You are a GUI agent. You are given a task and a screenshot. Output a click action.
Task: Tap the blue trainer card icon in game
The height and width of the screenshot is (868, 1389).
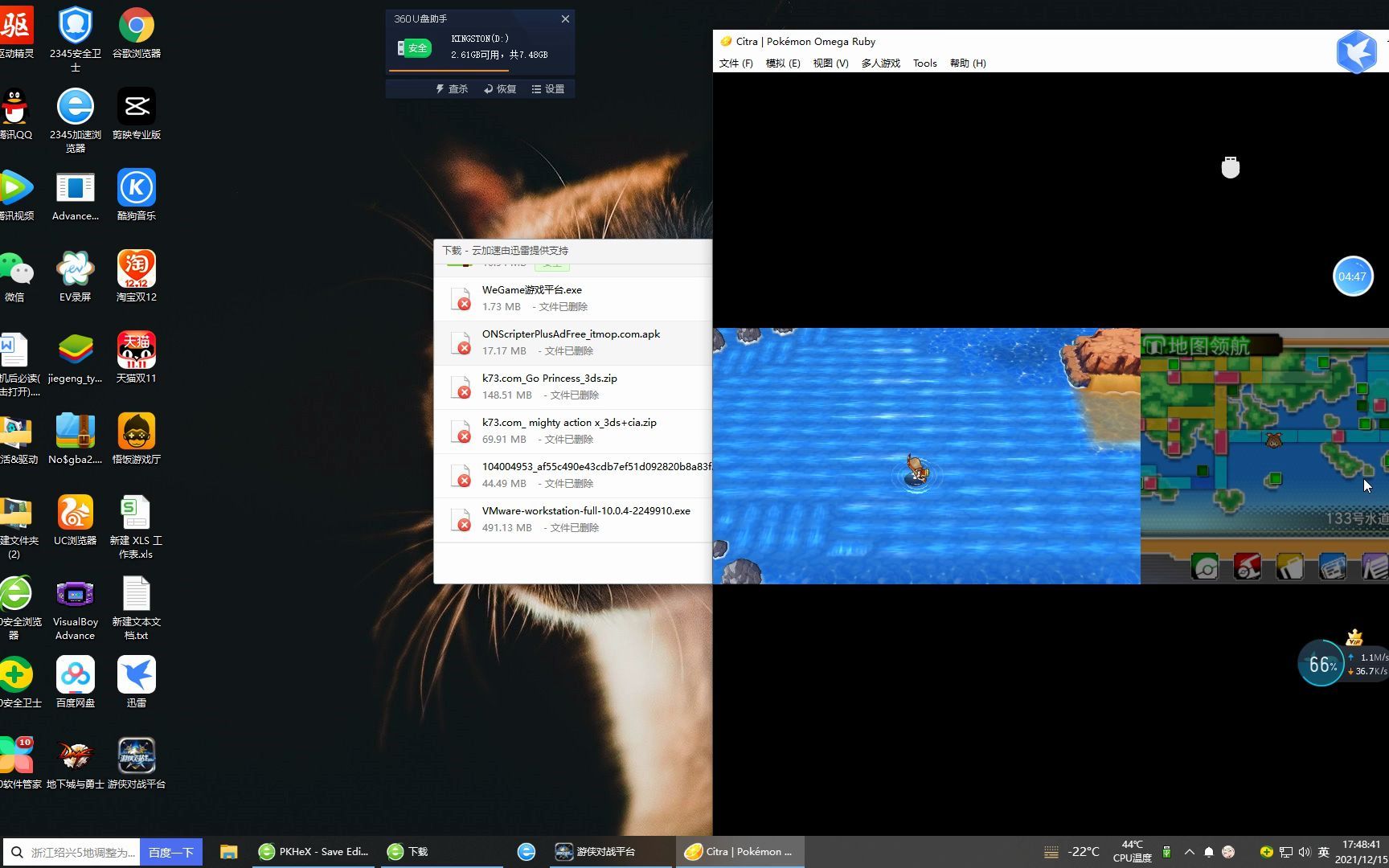click(1332, 567)
